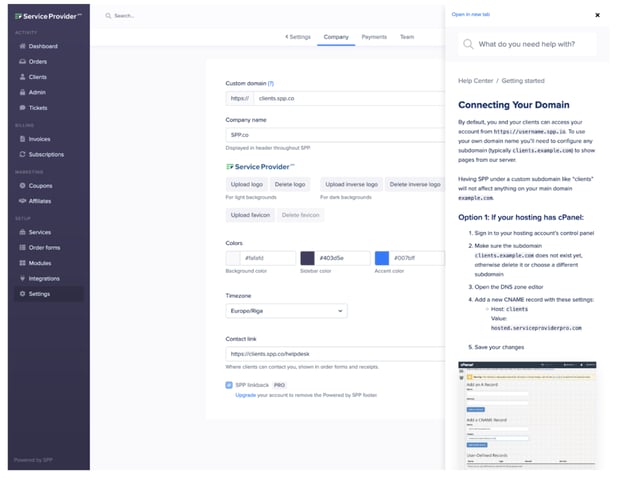Click the cPanel screenshot thumbnail
The height and width of the screenshot is (483, 620).
click(x=527, y=415)
